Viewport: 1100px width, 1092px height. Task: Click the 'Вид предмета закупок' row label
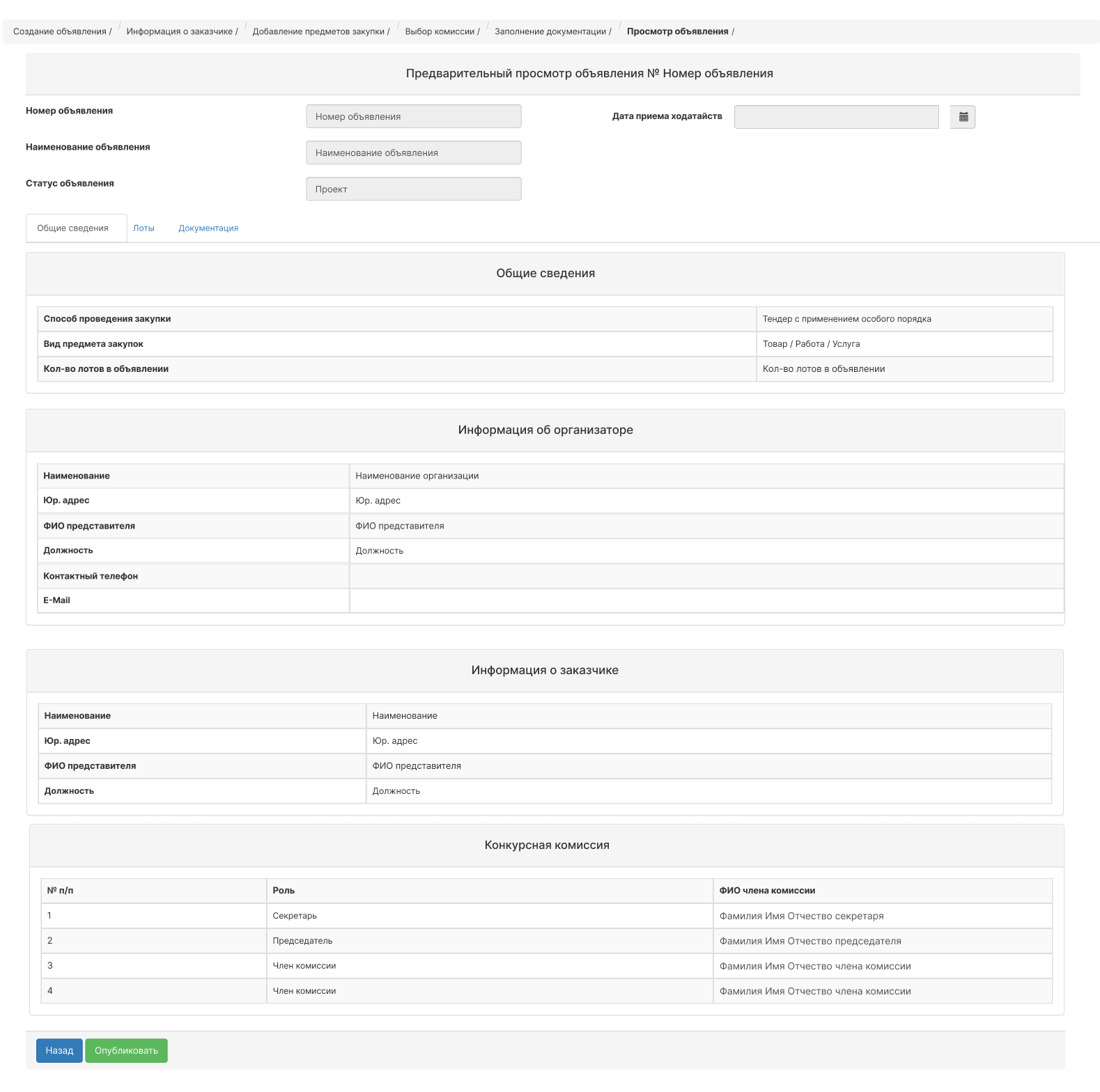(93, 344)
